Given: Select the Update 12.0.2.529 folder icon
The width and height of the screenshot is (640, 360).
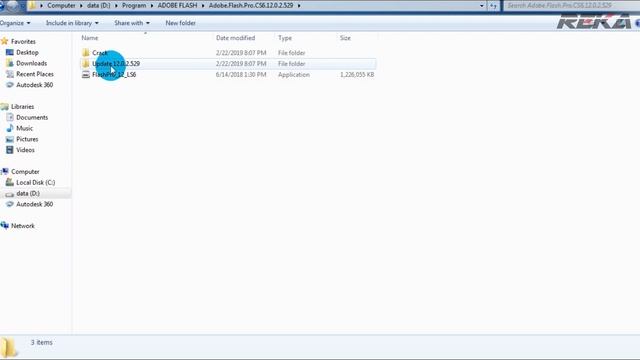Looking at the screenshot, I should tap(86, 64).
